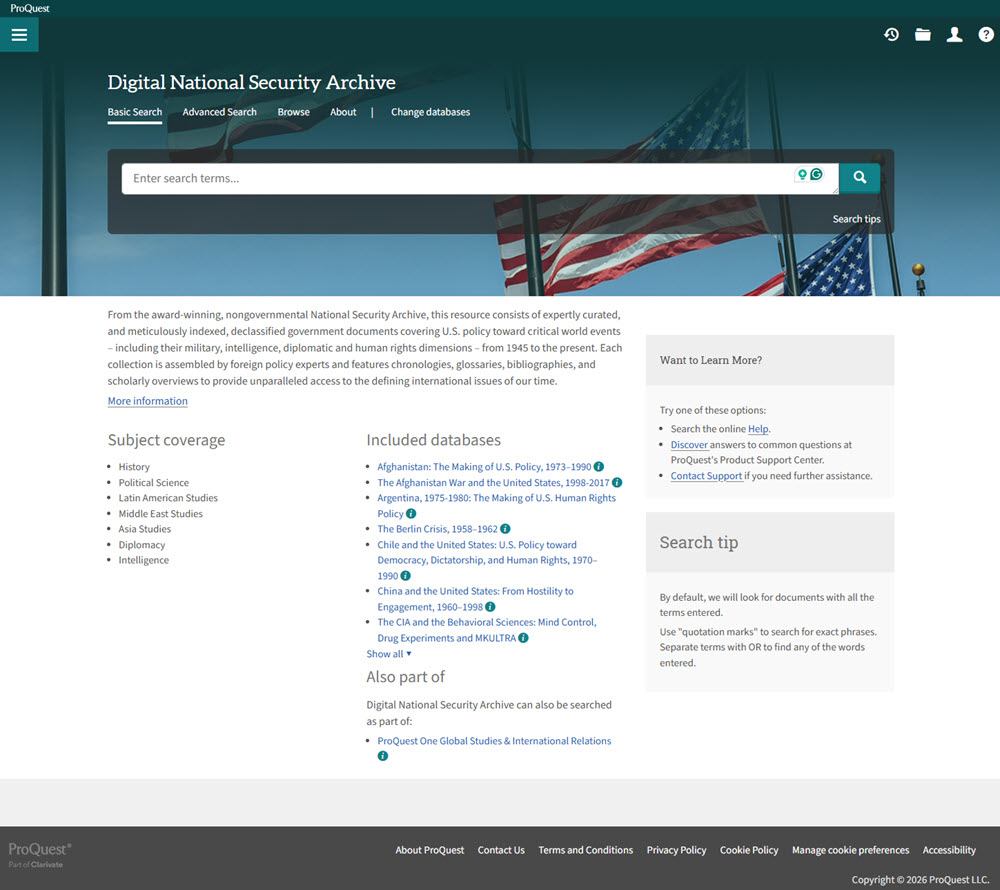
Task: Open Cookie Policy footer link
Action: click(x=749, y=850)
